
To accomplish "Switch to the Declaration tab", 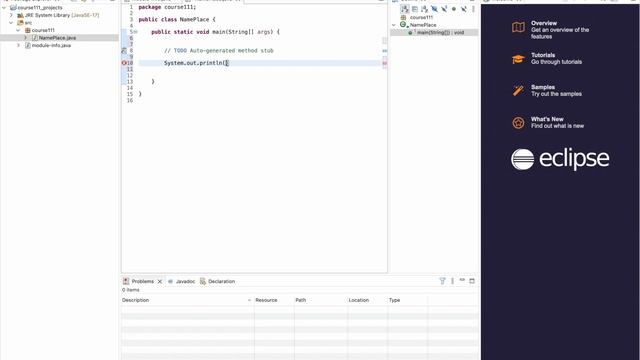I will pyautogui.click(x=221, y=281).
